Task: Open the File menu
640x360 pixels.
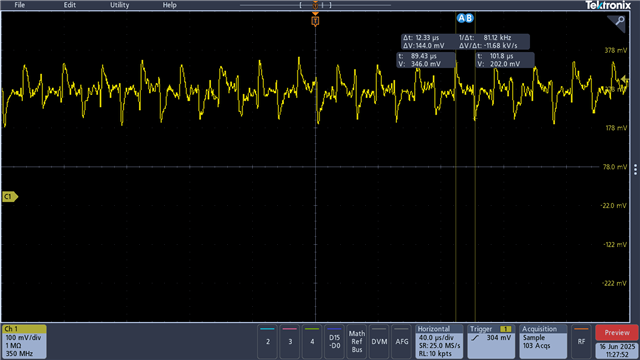Action: pyautogui.click(x=20, y=5)
